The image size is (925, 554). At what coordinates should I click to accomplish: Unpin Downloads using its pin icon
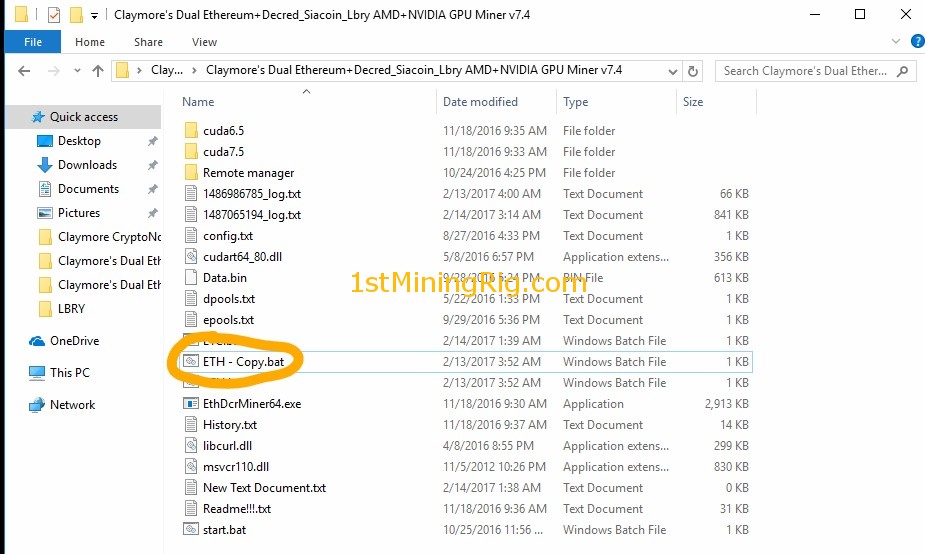tap(152, 165)
